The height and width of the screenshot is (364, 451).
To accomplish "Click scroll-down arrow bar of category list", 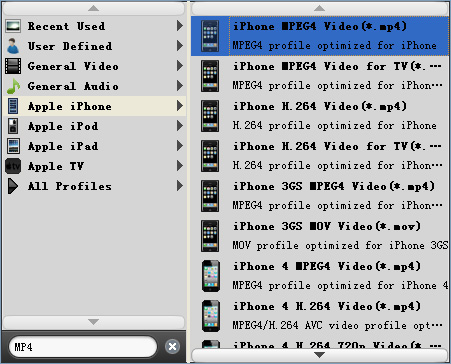I will click(x=94, y=322).
